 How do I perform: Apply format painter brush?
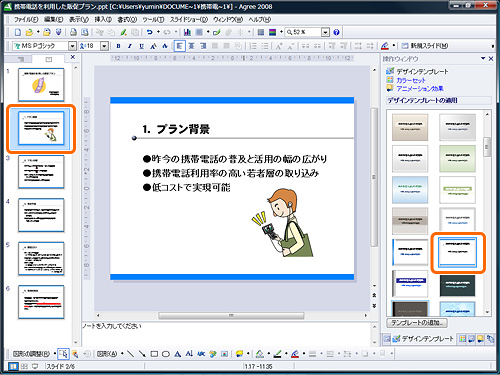pyautogui.click(x=123, y=32)
